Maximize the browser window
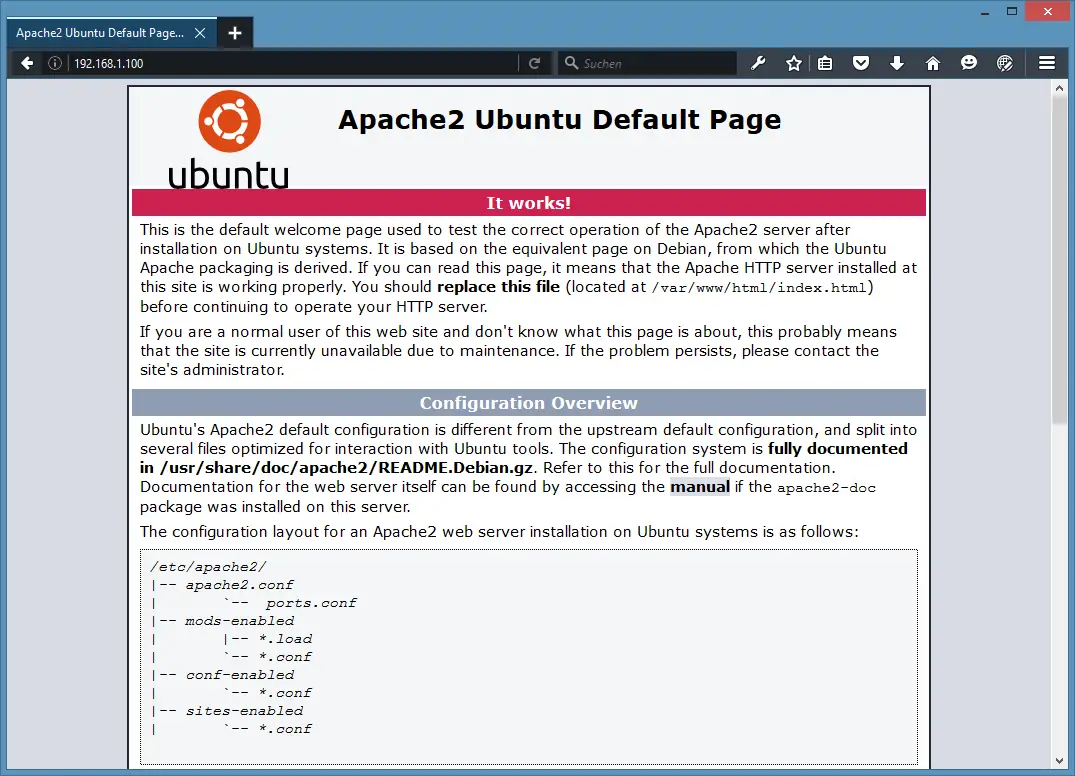 pyautogui.click(x=1012, y=12)
